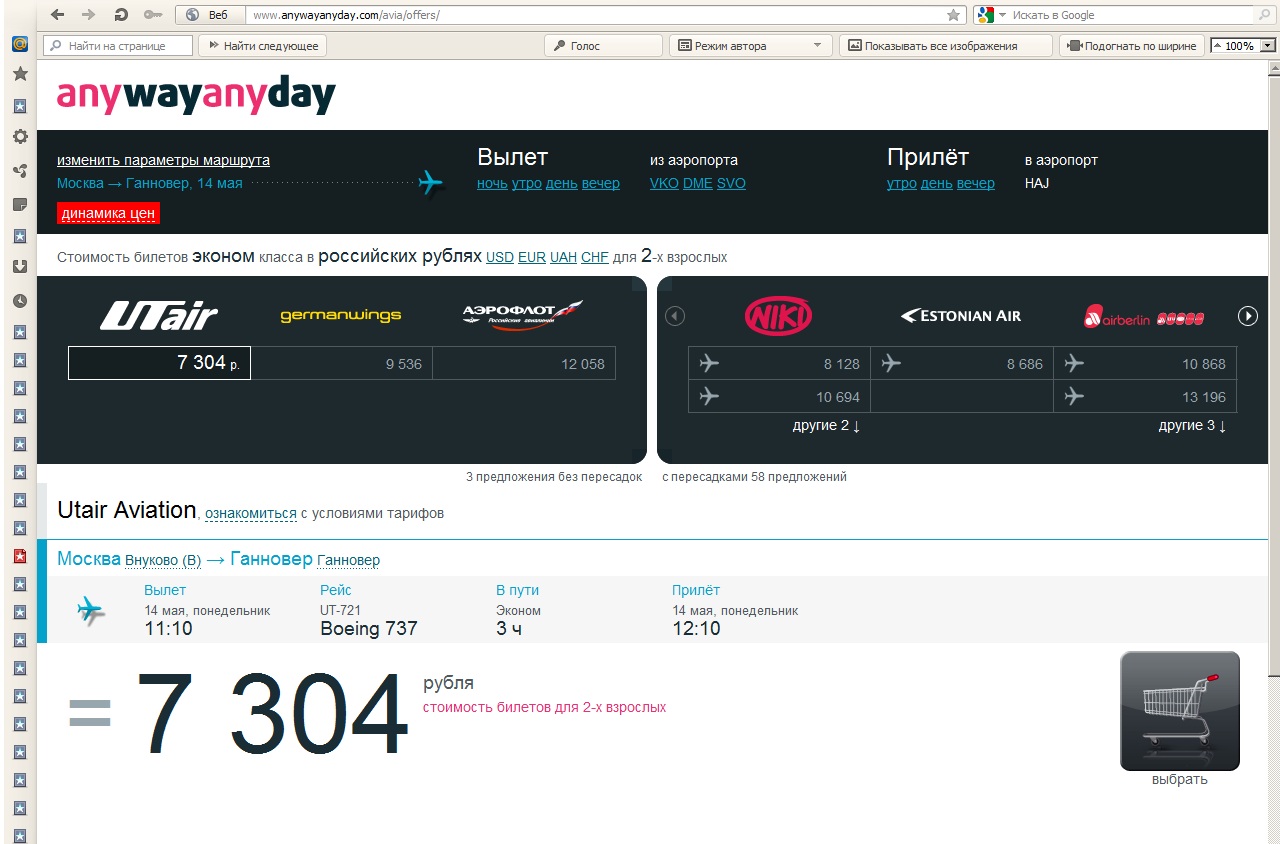Filter arrival time by утро
Viewport: 1280px width, 844px height.
click(902, 184)
